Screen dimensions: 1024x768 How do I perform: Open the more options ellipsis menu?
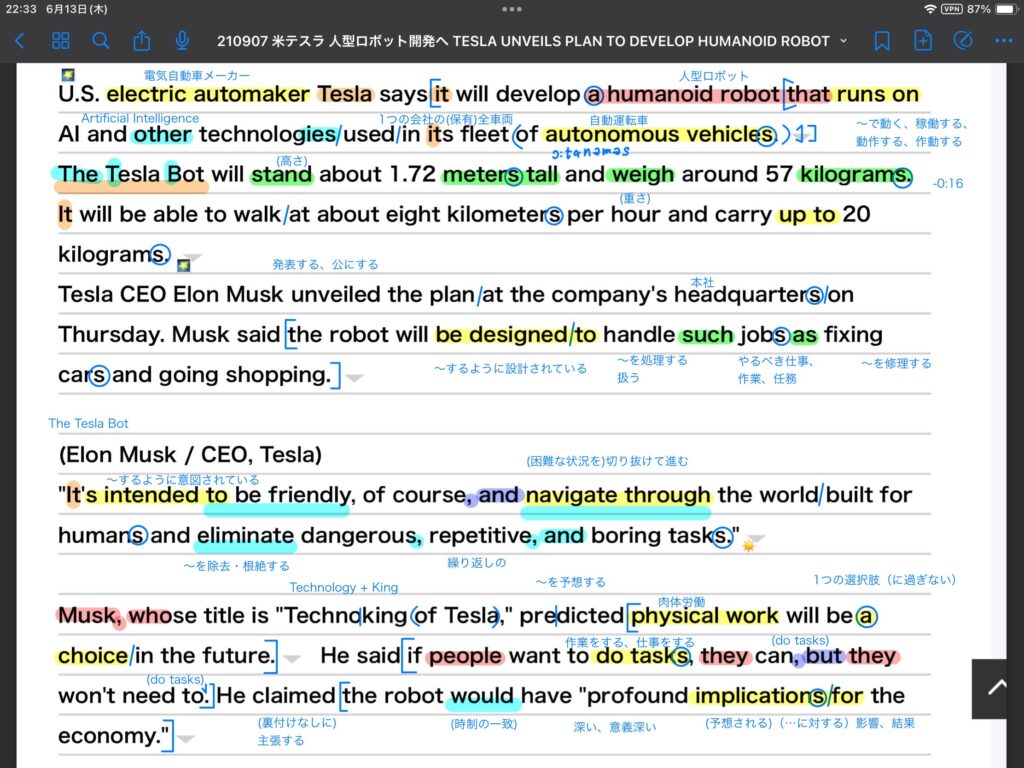(1004, 41)
